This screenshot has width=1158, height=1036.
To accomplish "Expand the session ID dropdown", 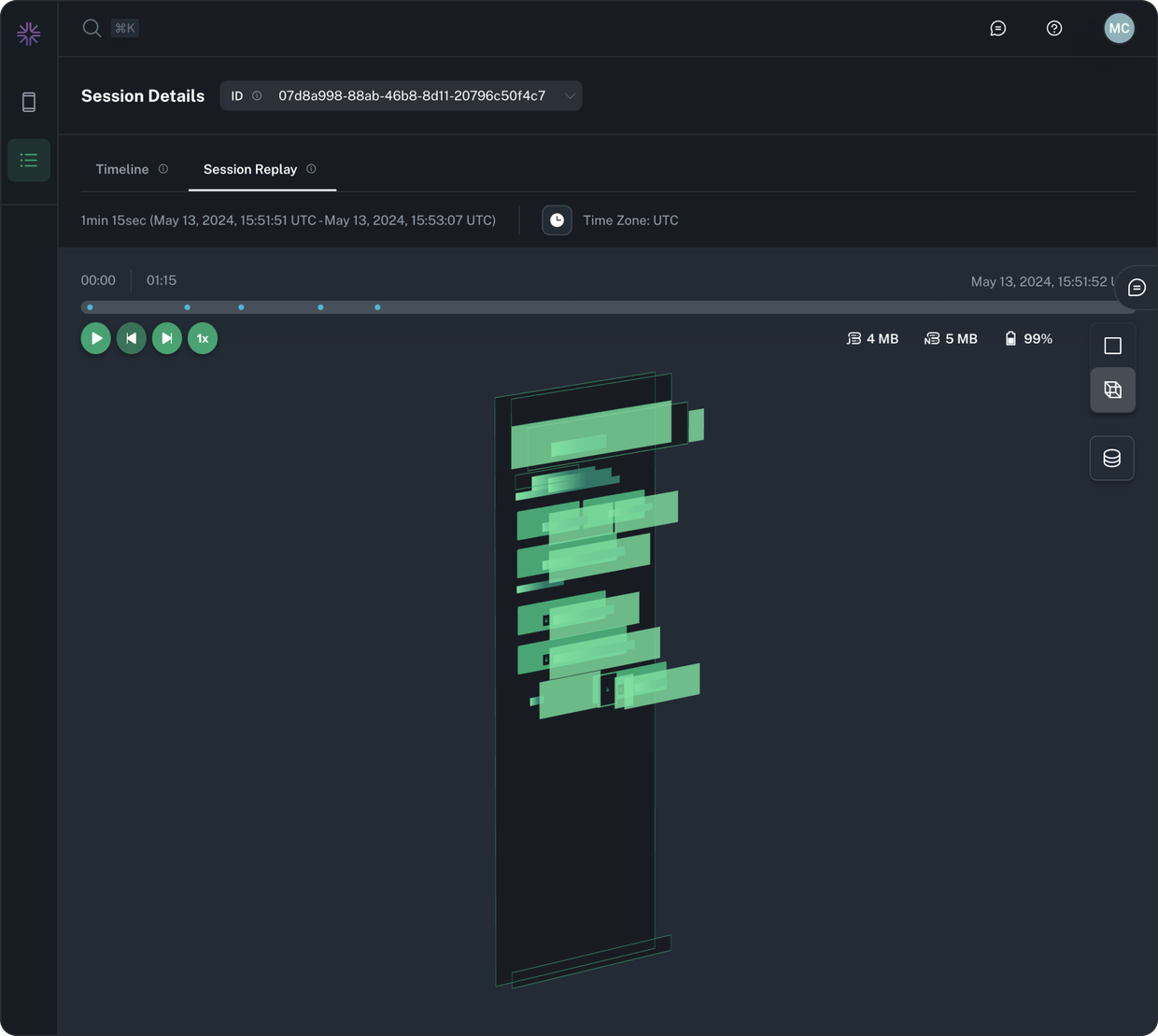I will 570,95.
